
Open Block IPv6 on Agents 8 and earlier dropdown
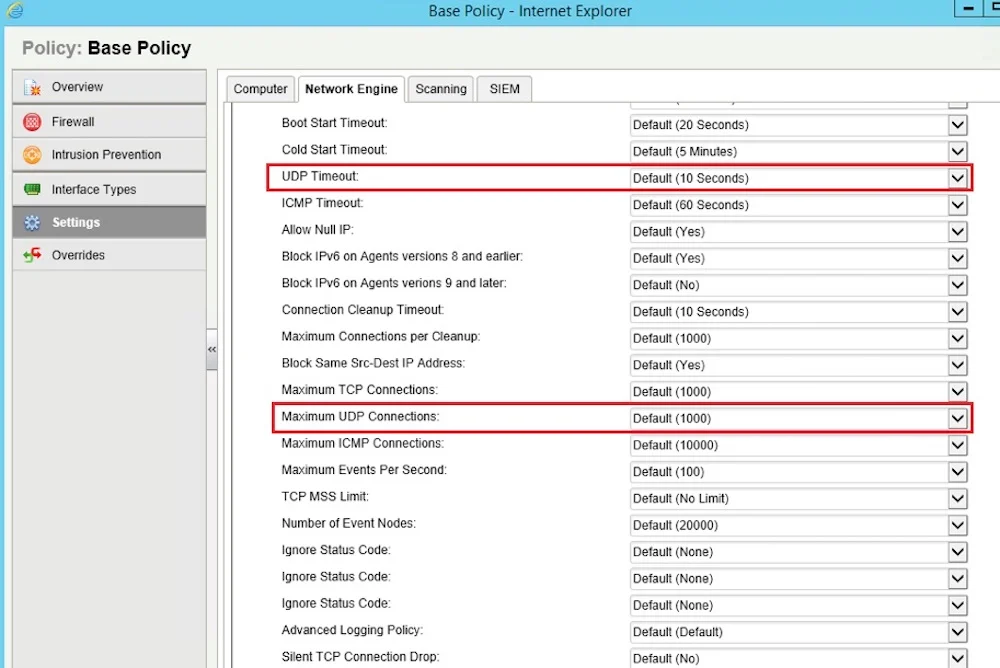pos(798,258)
